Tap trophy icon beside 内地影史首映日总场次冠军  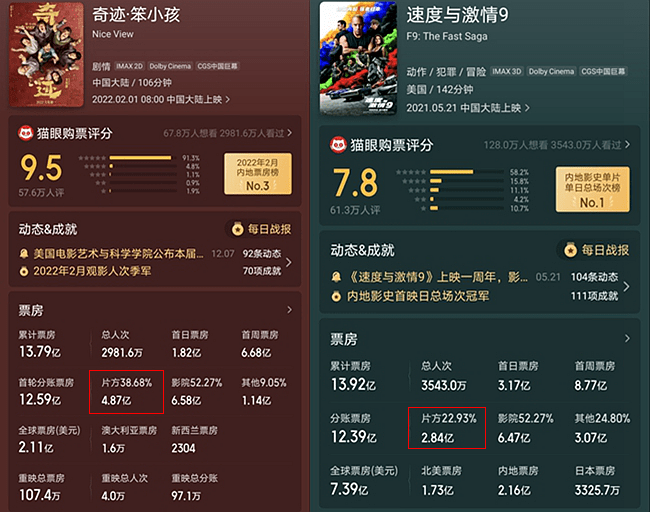(336, 296)
